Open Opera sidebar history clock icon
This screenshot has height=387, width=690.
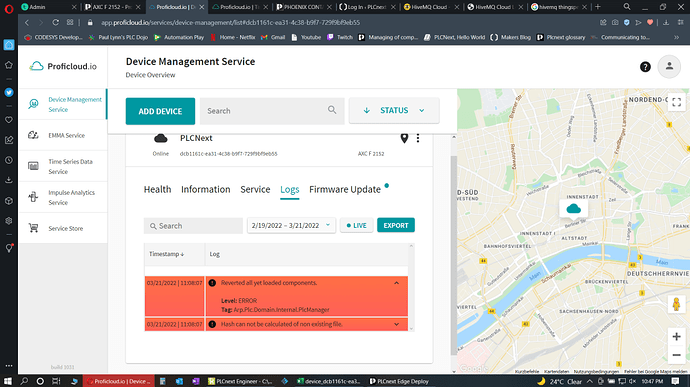point(9,160)
